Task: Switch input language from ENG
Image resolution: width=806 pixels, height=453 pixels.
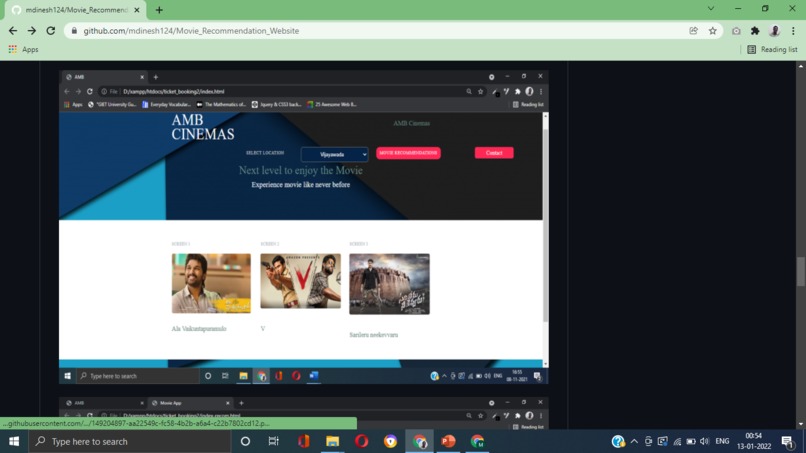Action: [722, 441]
